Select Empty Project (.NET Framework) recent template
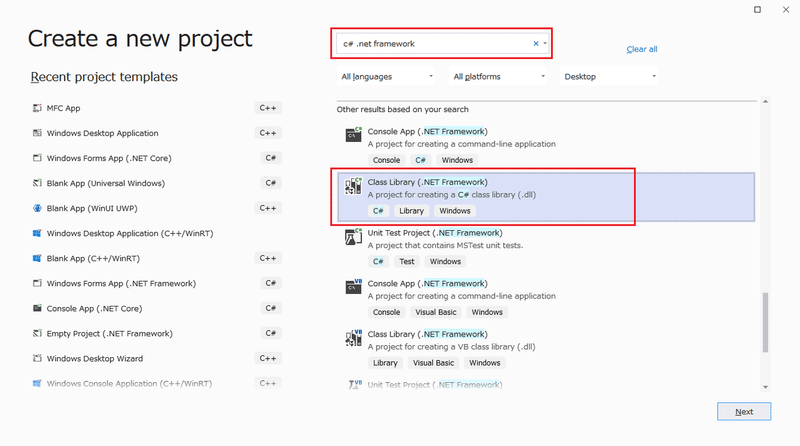Screen dimensions: 800x446 [109, 333]
